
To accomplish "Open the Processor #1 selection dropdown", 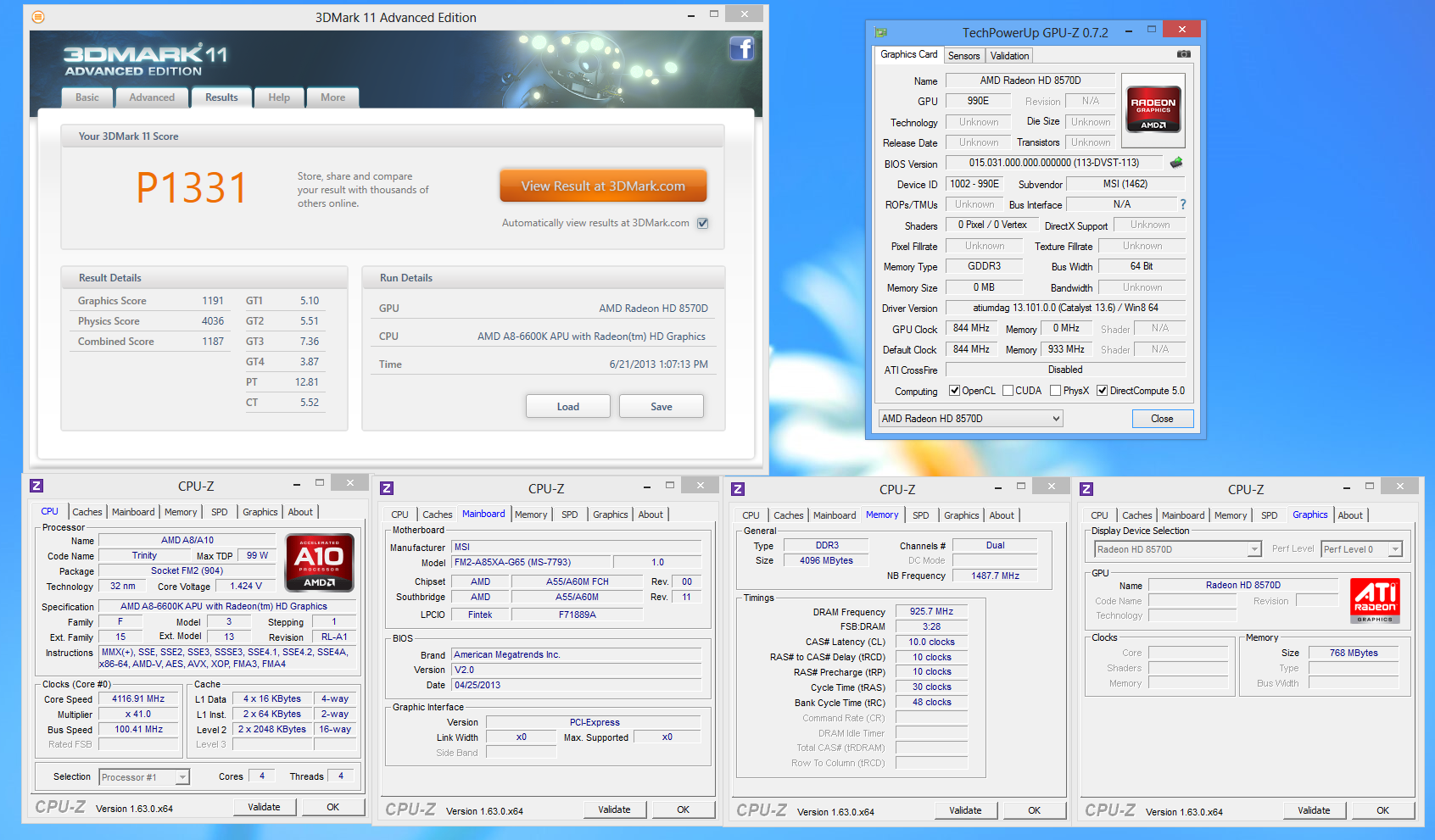I will pos(144,777).
